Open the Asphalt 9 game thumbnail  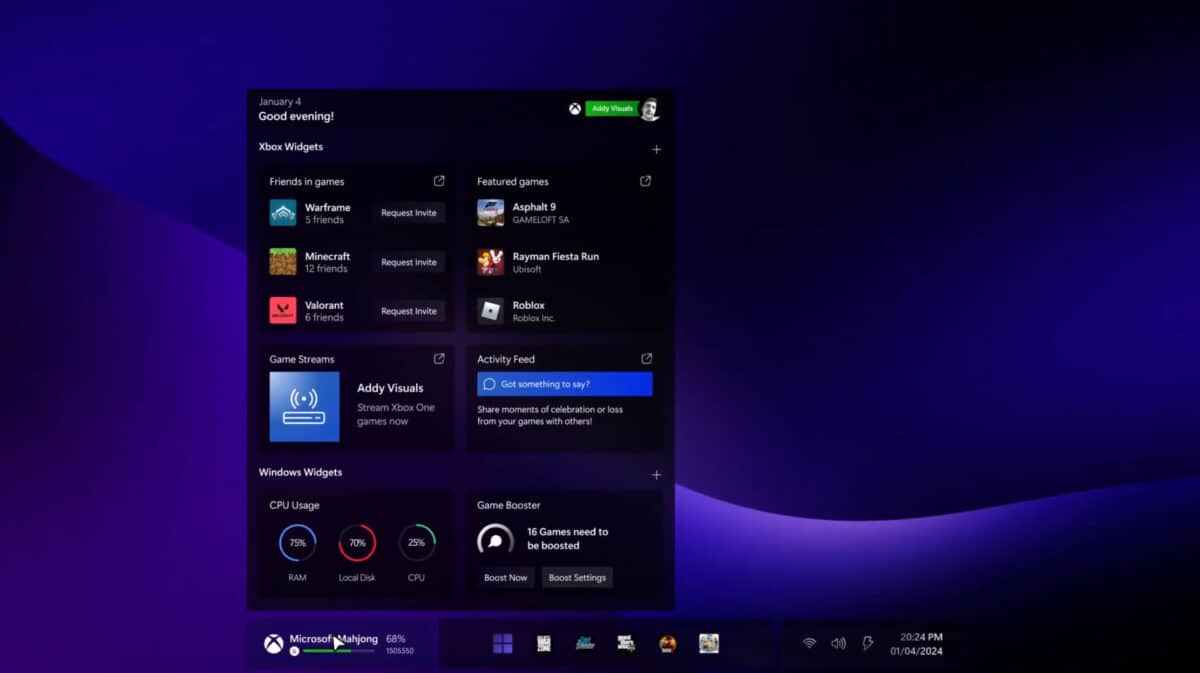[x=490, y=212]
